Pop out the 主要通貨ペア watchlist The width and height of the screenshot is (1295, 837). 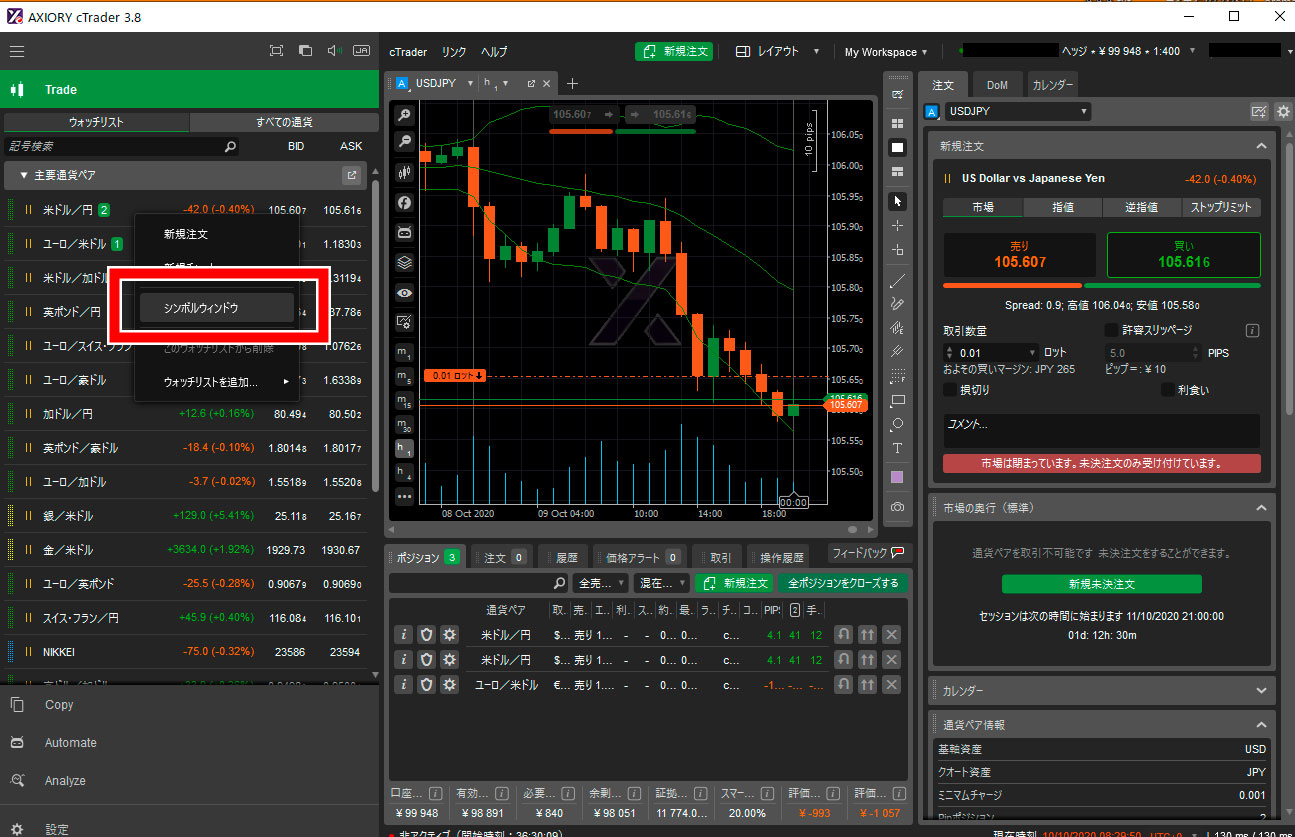coord(351,175)
